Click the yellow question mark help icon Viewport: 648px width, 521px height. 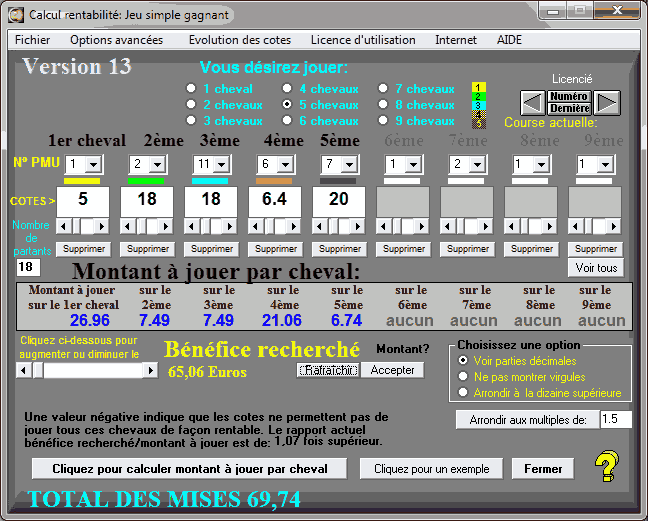[606, 466]
